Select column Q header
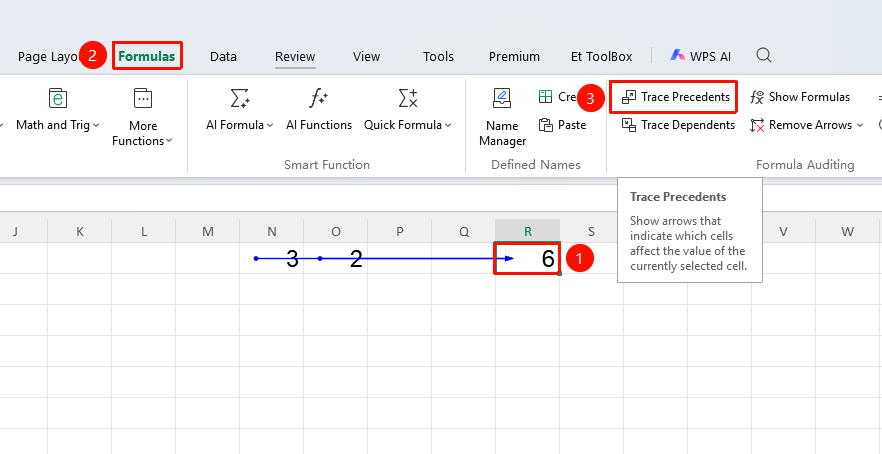882x454 pixels. (x=464, y=231)
